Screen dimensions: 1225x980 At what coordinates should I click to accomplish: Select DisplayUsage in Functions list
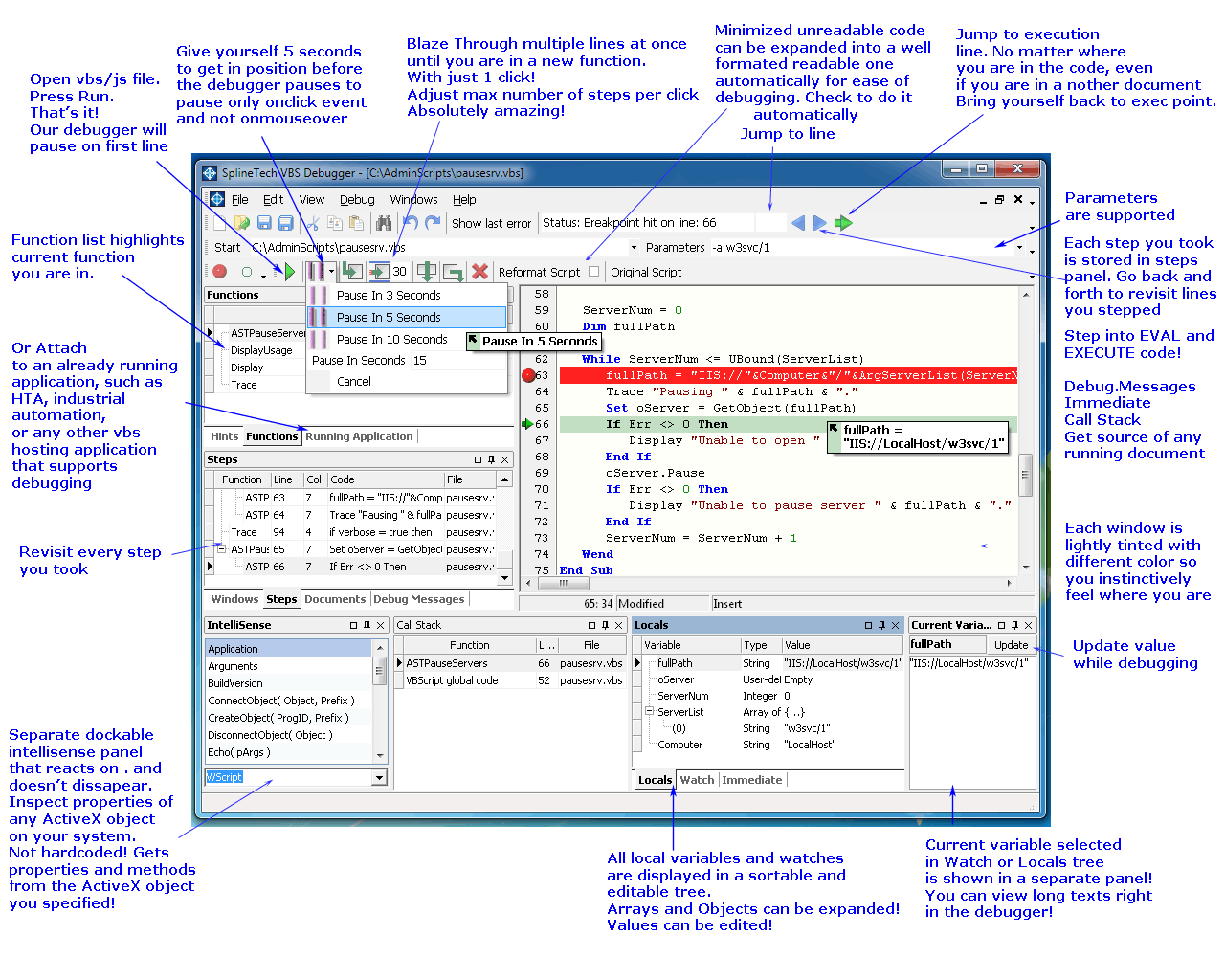click(x=261, y=350)
